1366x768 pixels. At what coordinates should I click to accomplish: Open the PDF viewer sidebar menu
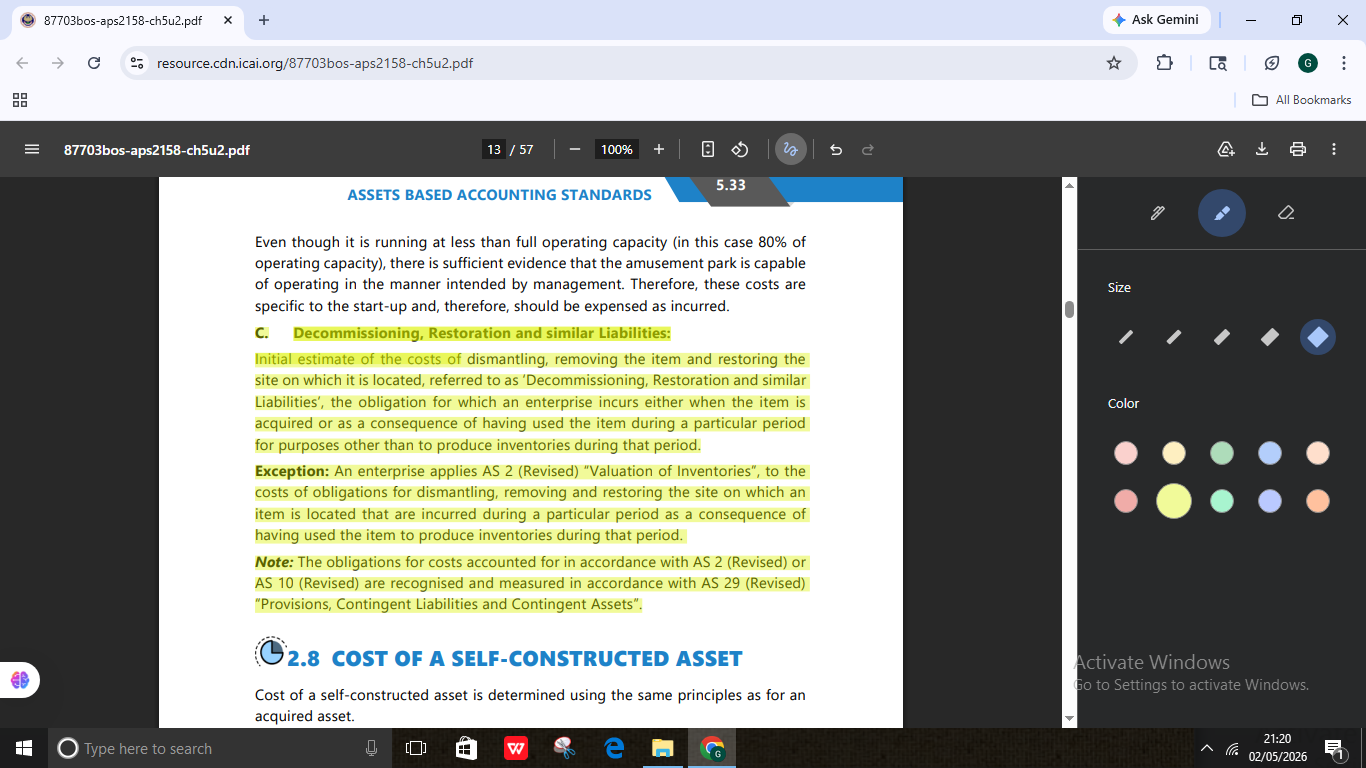[x=32, y=149]
